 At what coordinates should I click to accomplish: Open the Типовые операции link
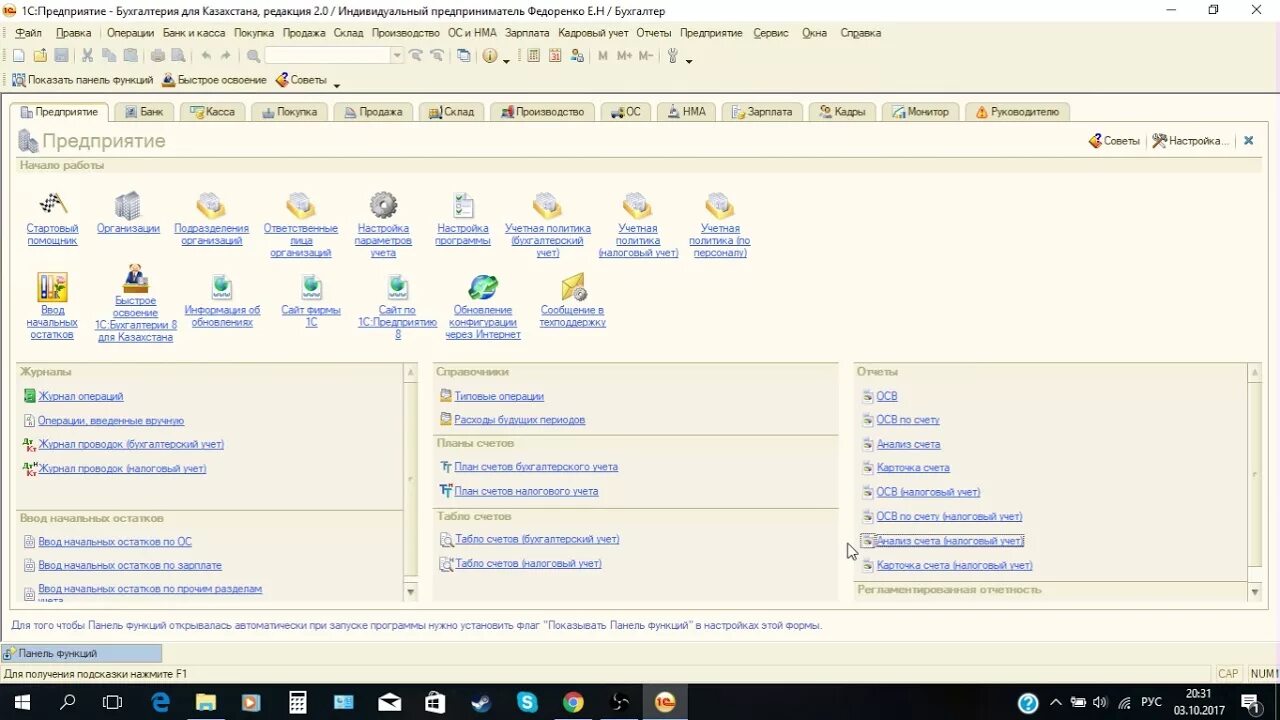[499, 397]
